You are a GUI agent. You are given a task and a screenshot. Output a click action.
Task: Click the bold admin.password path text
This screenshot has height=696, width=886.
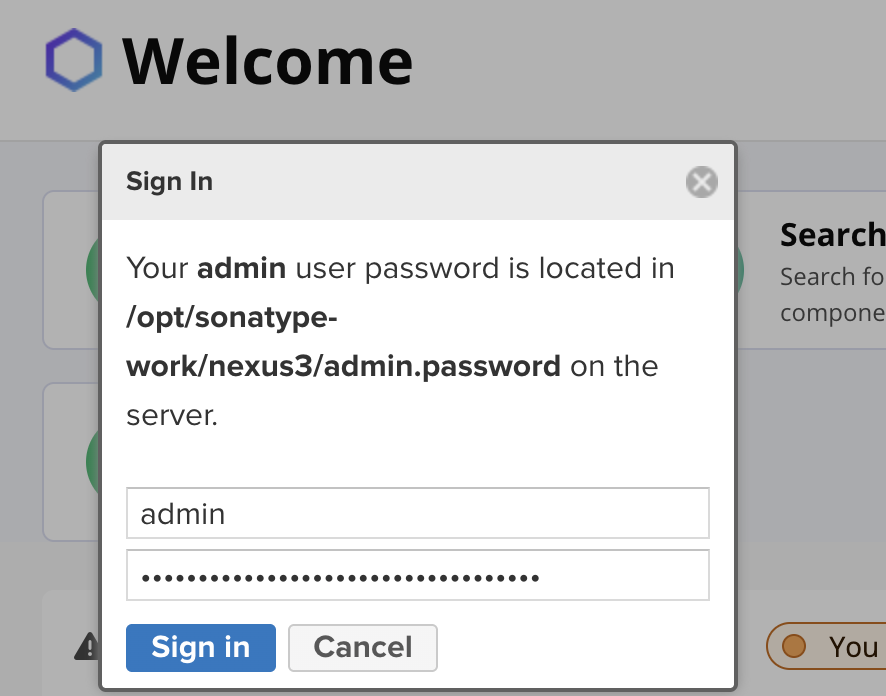[x=343, y=366]
